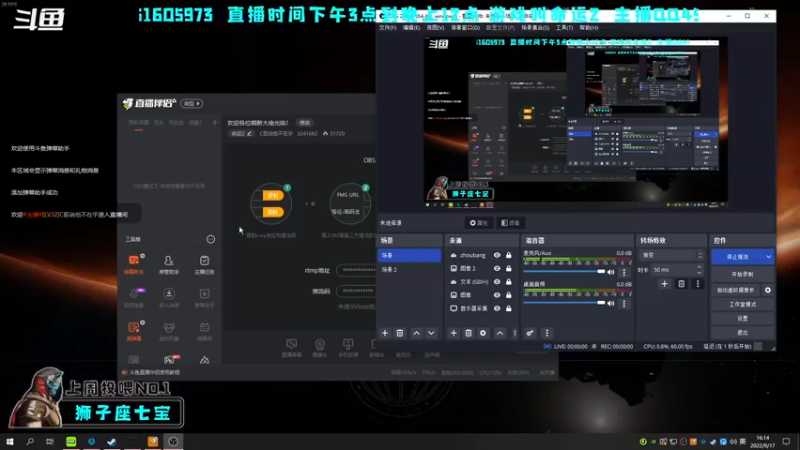This screenshot has height=450, width=800.
Task: Add a new scene with the plus icon
Action: coord(385,333)
